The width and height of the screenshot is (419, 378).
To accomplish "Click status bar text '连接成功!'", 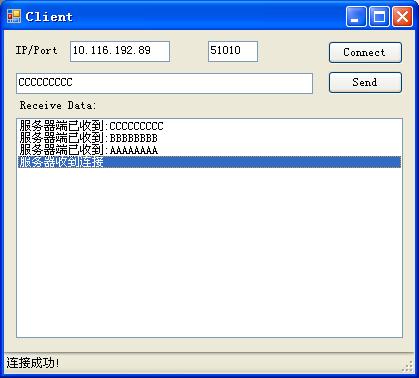I will (x=33, y=363).
